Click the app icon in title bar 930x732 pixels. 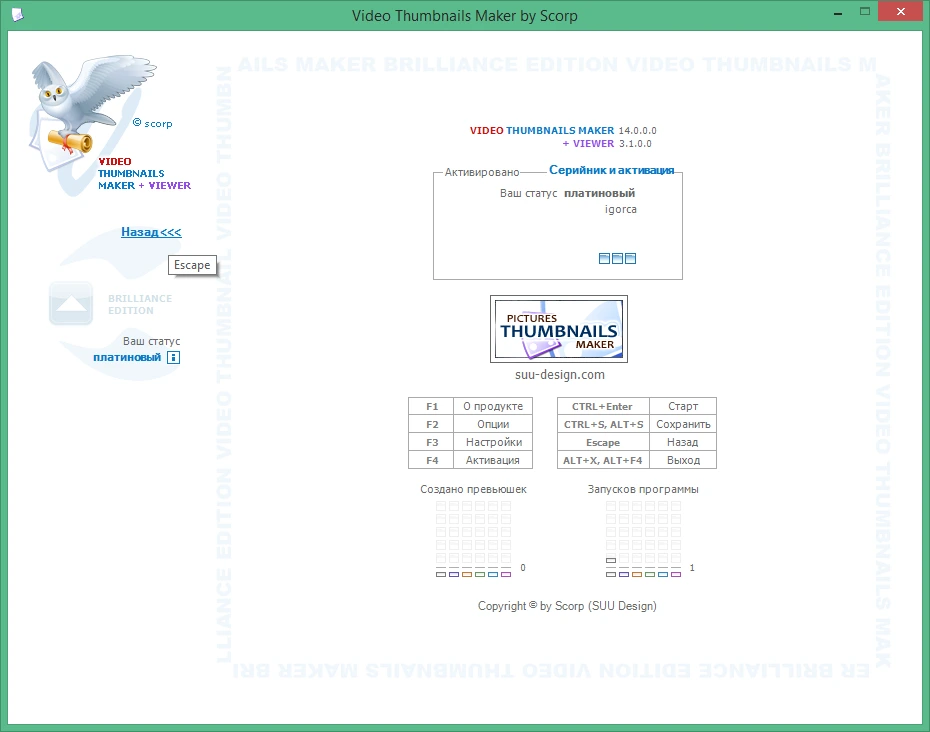(x=18, y=14)
